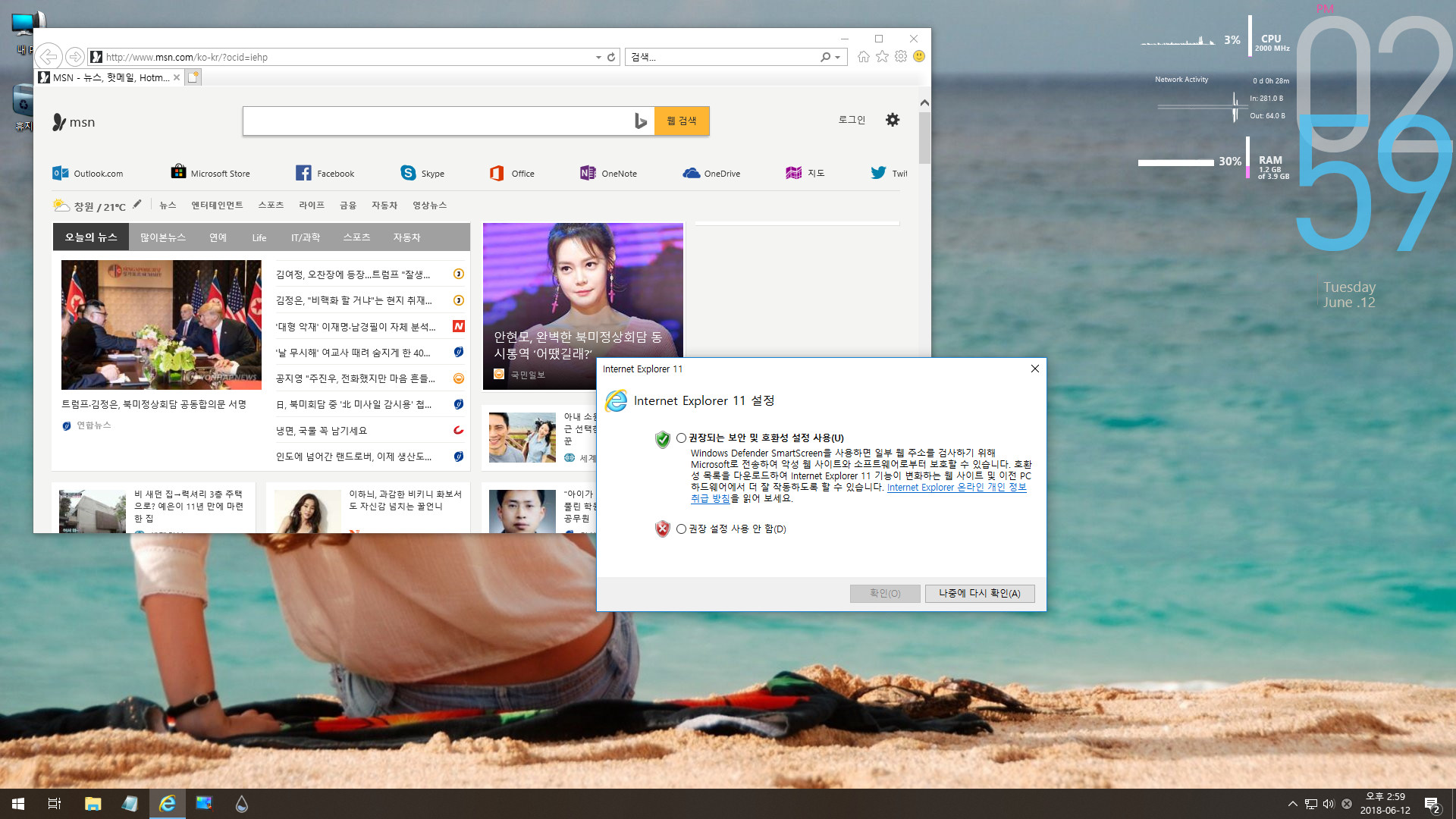Click the Bing logo in MSN search box

[x=641, y=121]
